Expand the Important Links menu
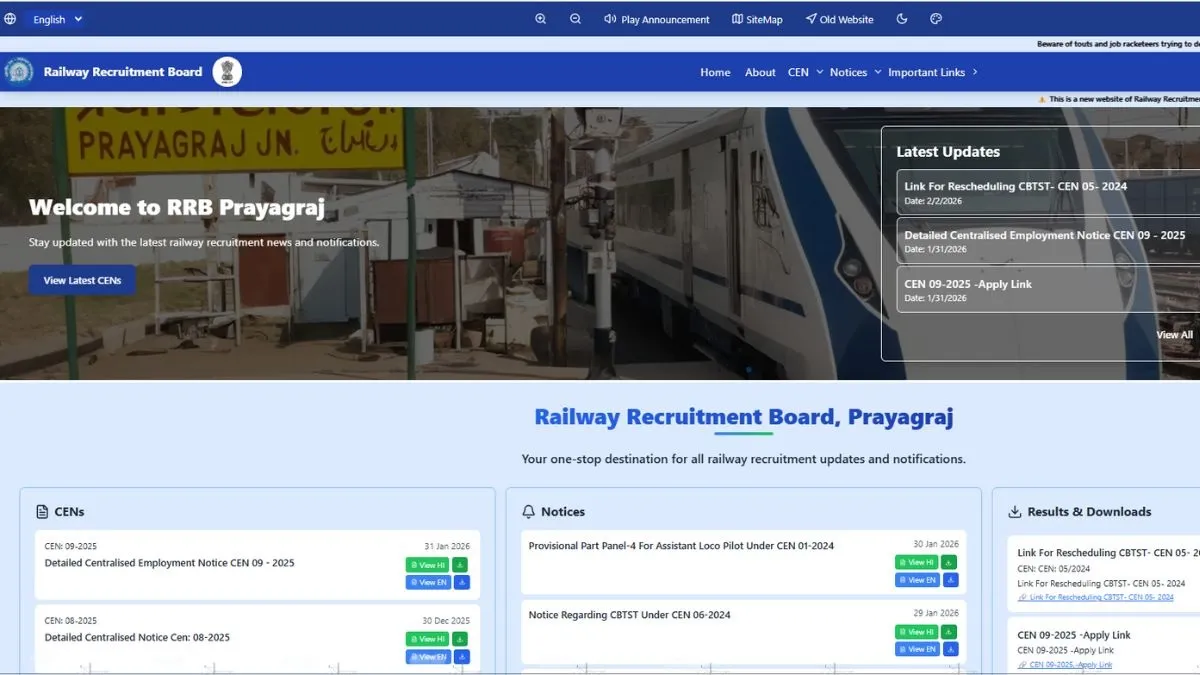This screenshot has width=1200, height=675. click(932, 72)
